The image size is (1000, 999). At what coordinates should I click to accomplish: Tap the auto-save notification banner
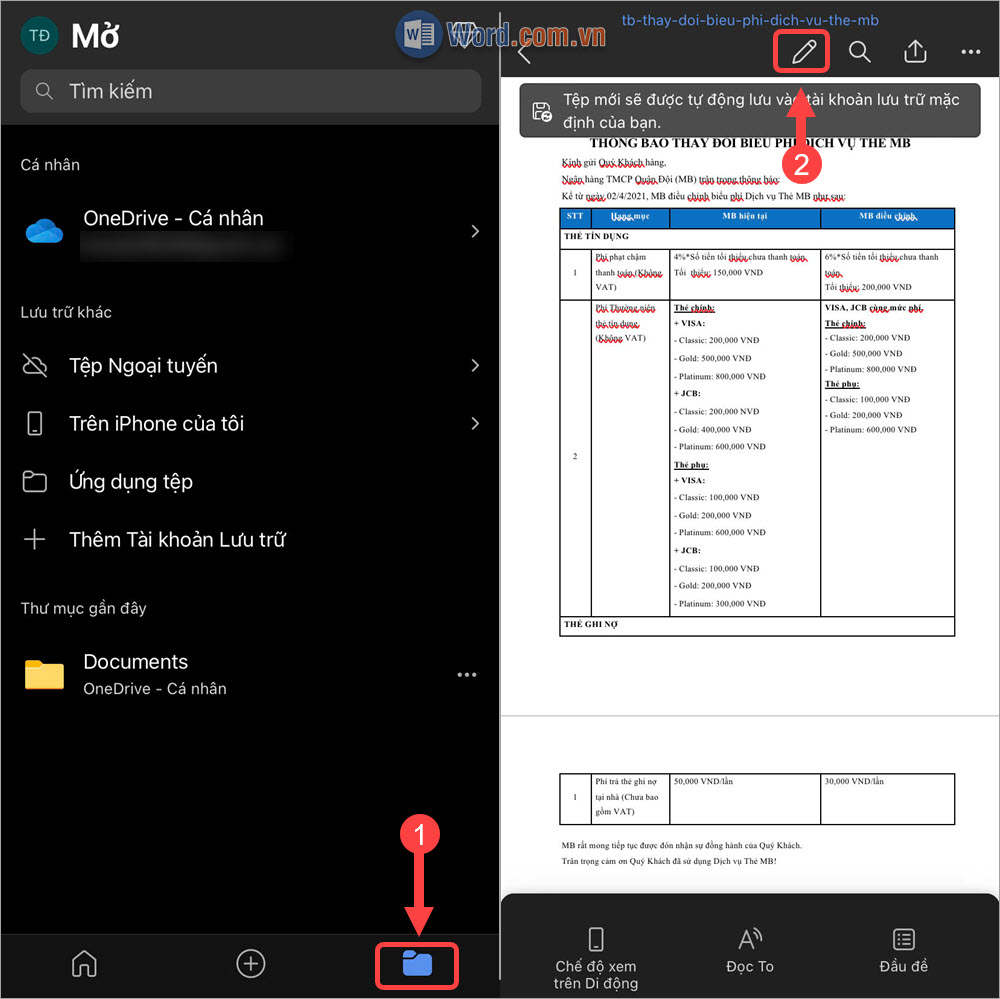coord(749,110)
